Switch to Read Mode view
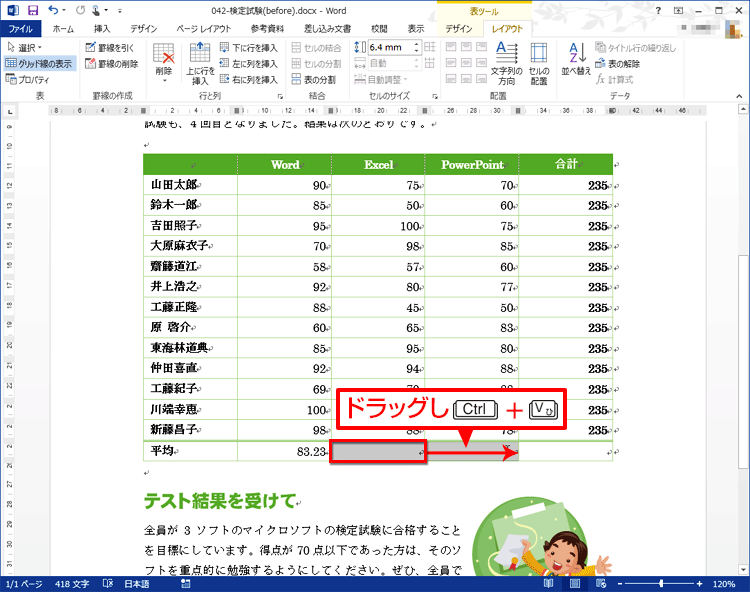The height and width of the screenshot is (592, 750). pos(549,584)
